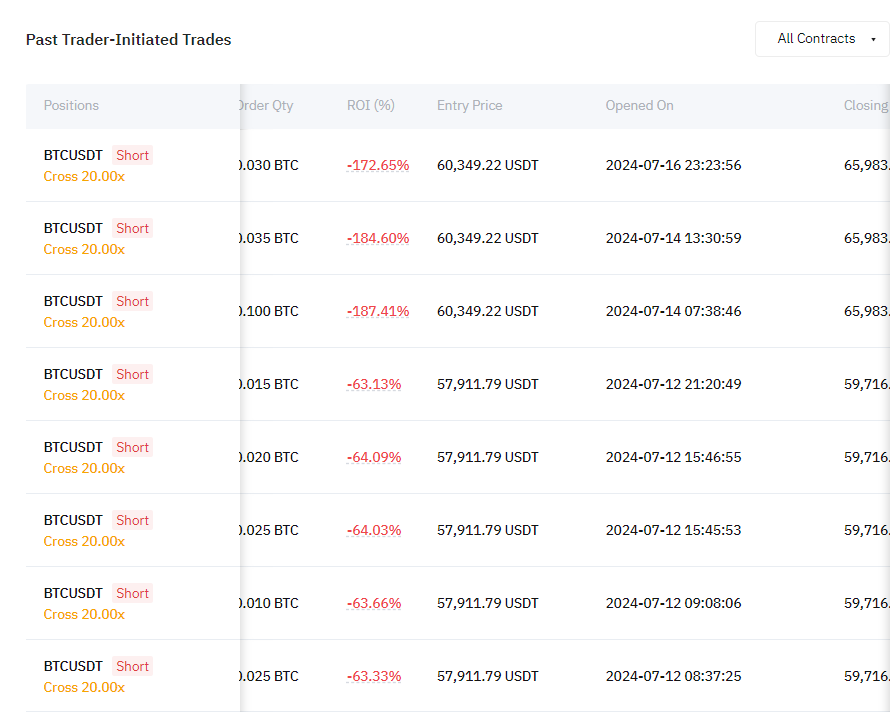Click the Short tag in the -64.09% row
Screen dimensions: 891x712
(x=132, y=447)
